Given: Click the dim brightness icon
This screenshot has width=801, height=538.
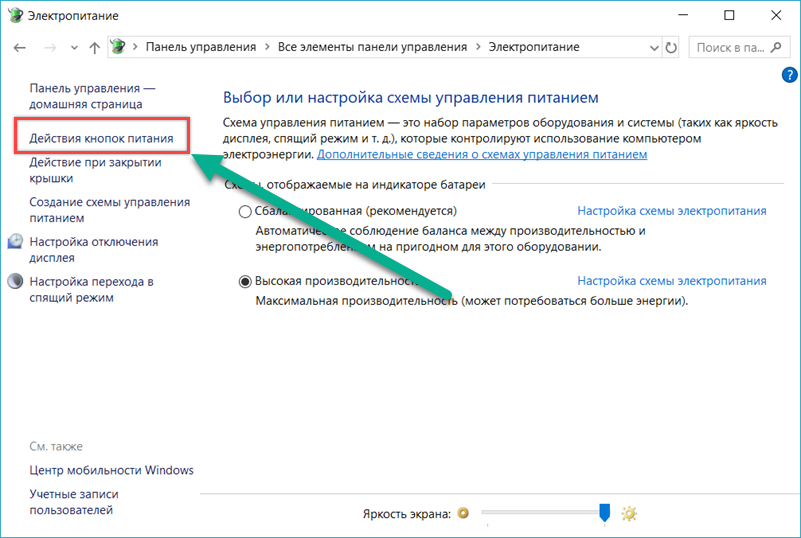Looking at the screenshot, I should pos(463,513).
